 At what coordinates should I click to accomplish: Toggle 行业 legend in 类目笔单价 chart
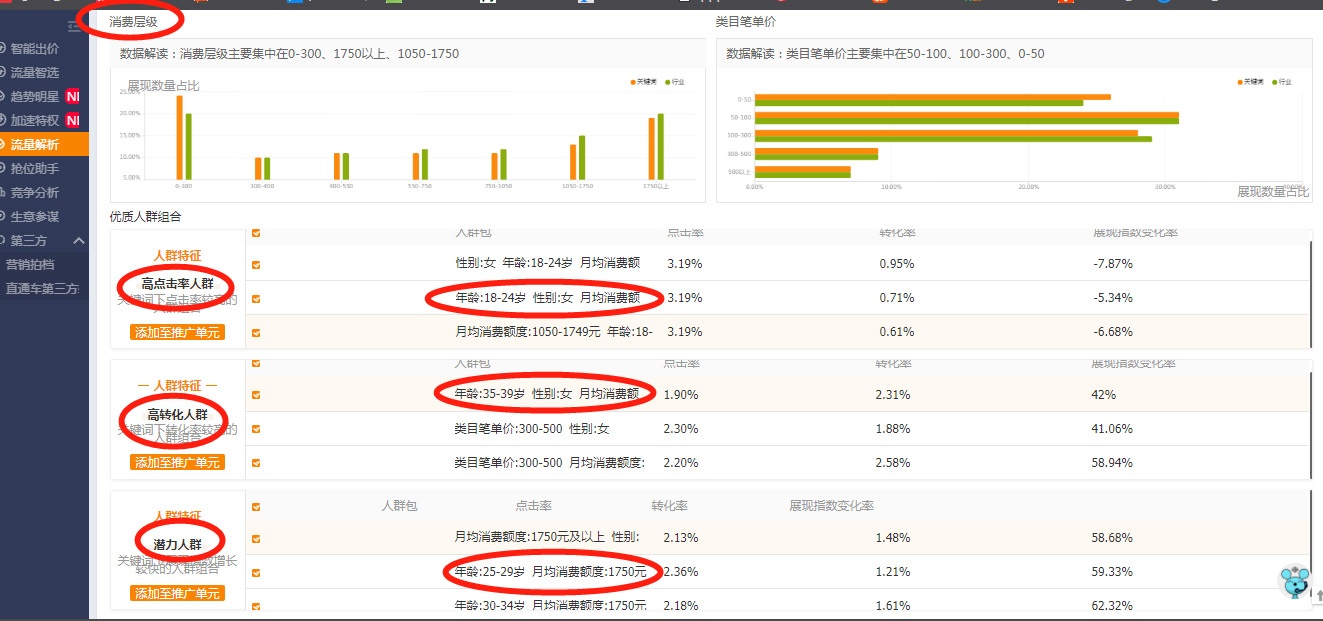1282,82
